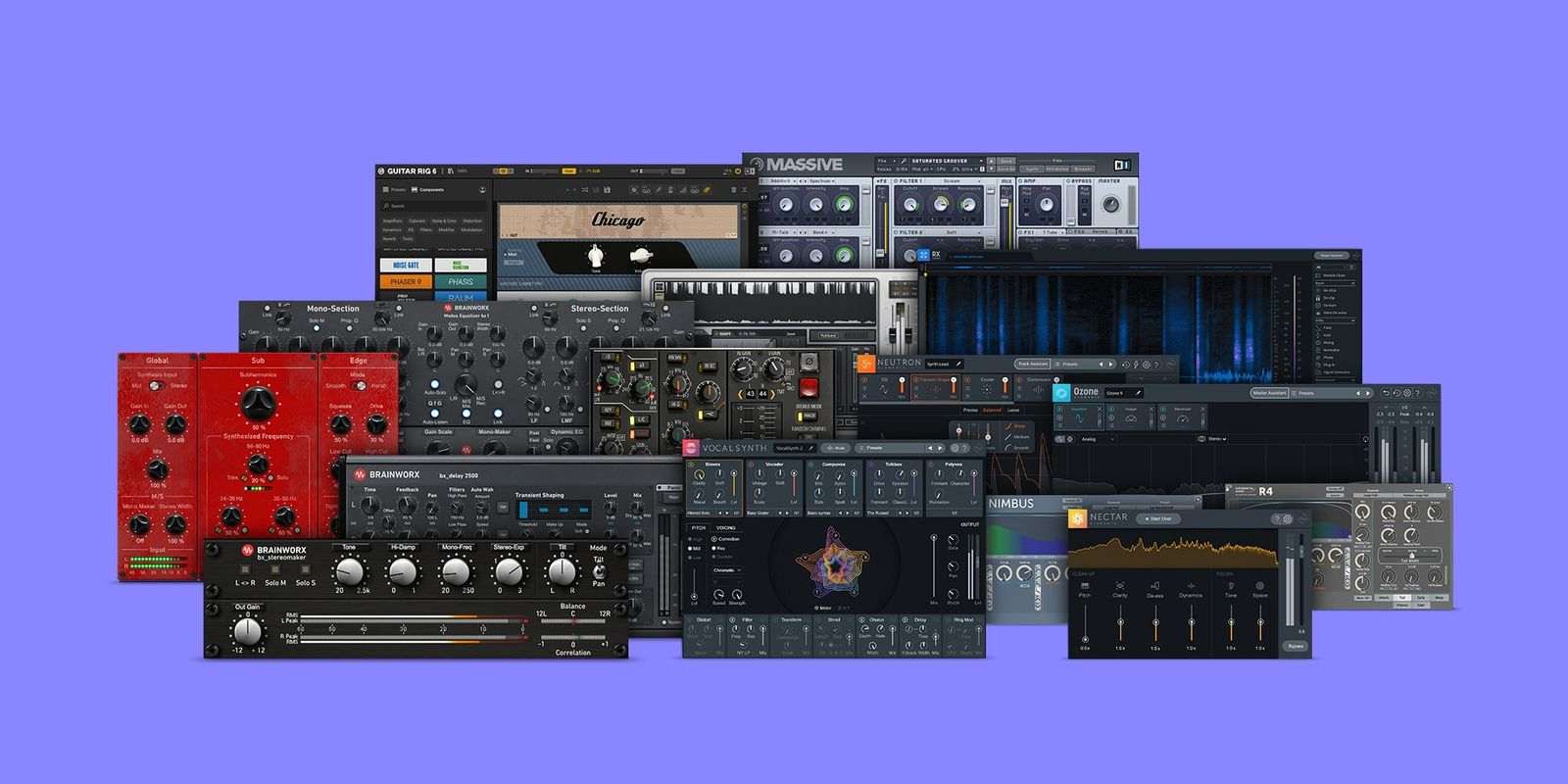Click the Stereo-Exp knob in bx_stereomaker
The height and width of the screenshot is (784, 1568).
coord(509,571)
